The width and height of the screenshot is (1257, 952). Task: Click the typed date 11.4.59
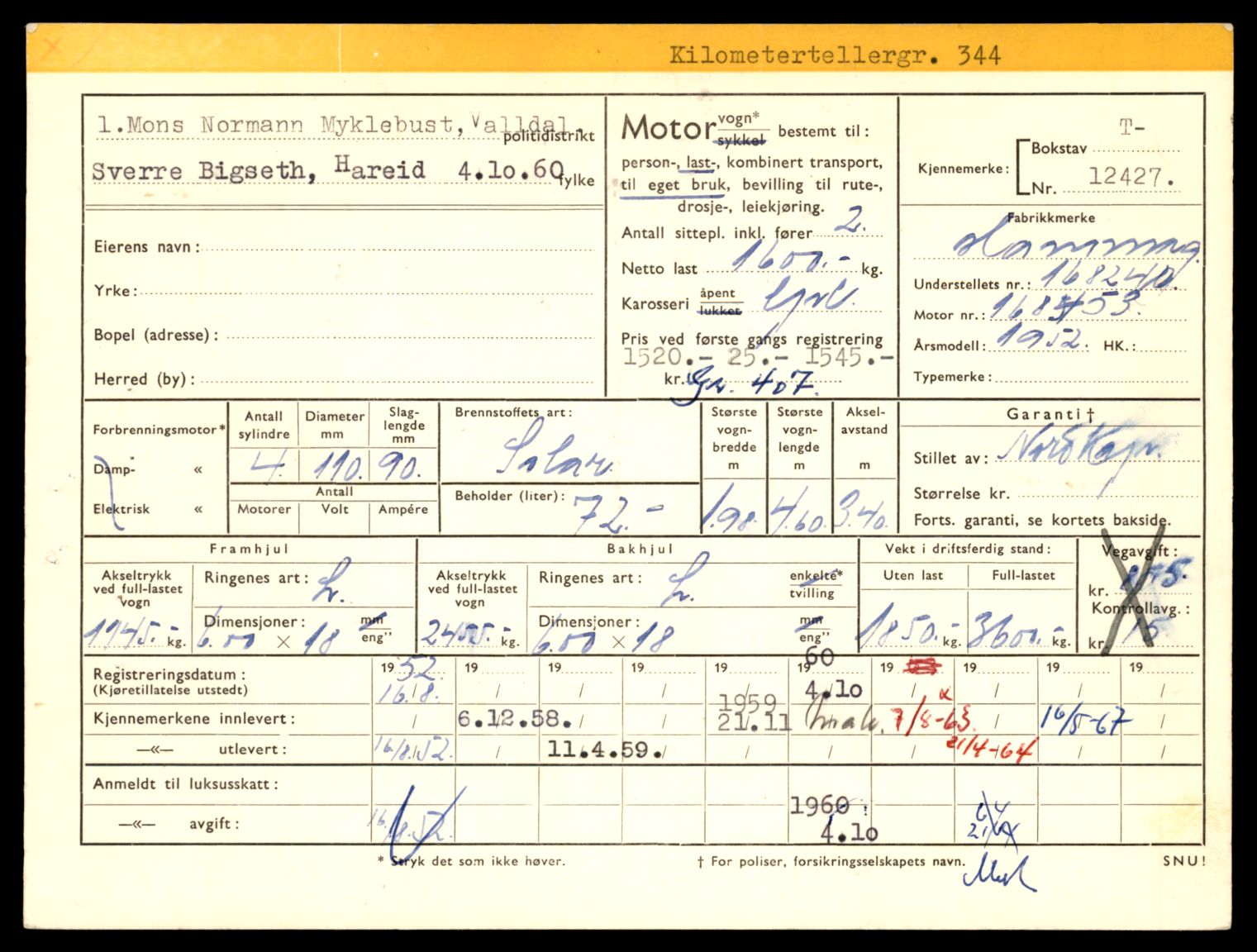point(603,750)
